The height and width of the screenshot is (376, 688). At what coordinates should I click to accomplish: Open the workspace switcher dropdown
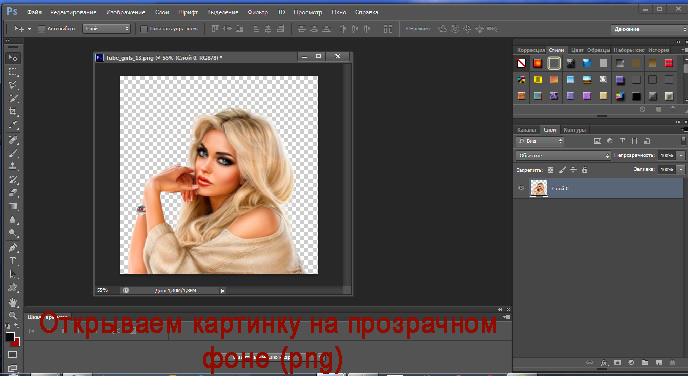point(649,29)
